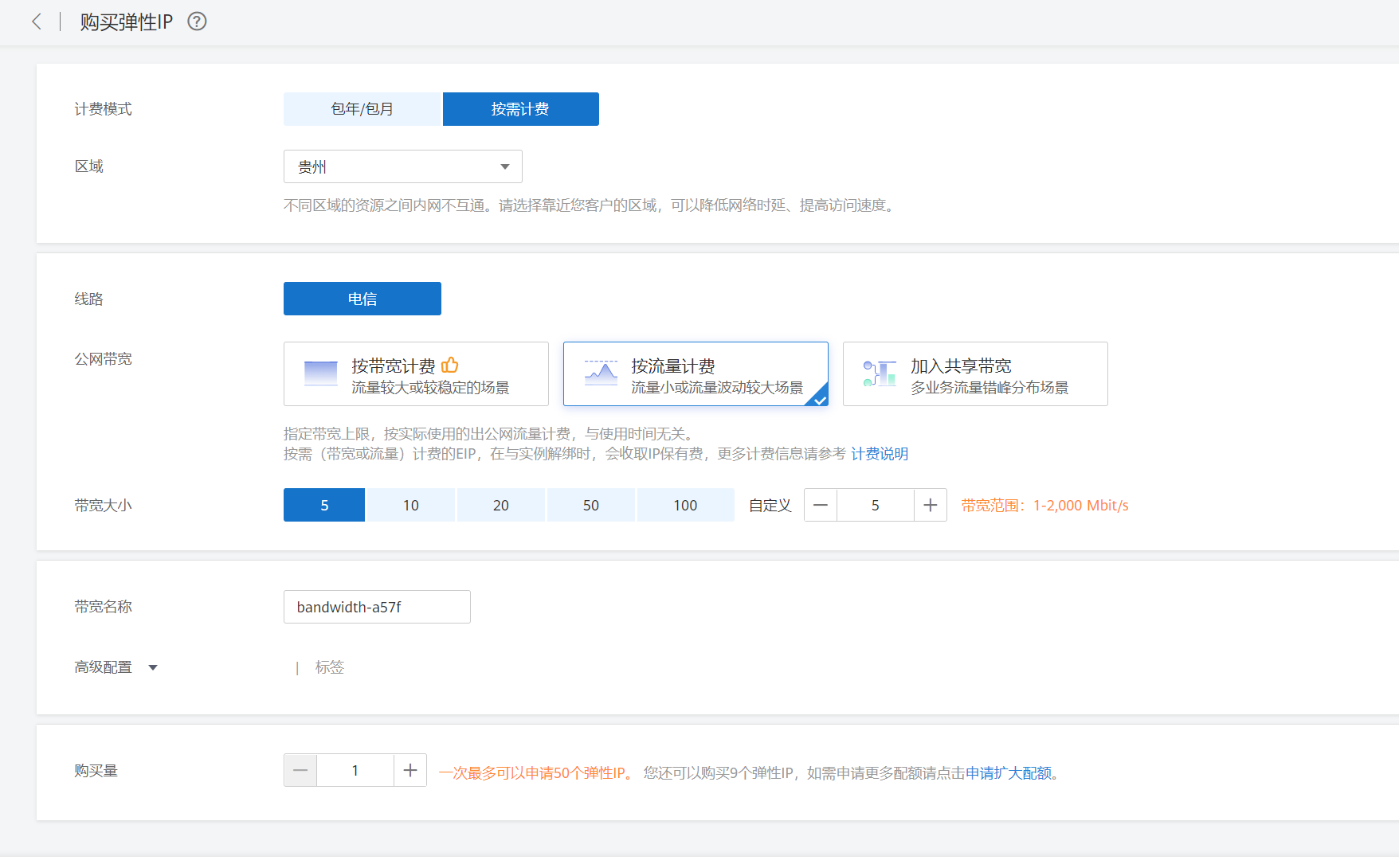
Task: Decrease purchase quantity with minus stepper
Action: click(300, 770)
